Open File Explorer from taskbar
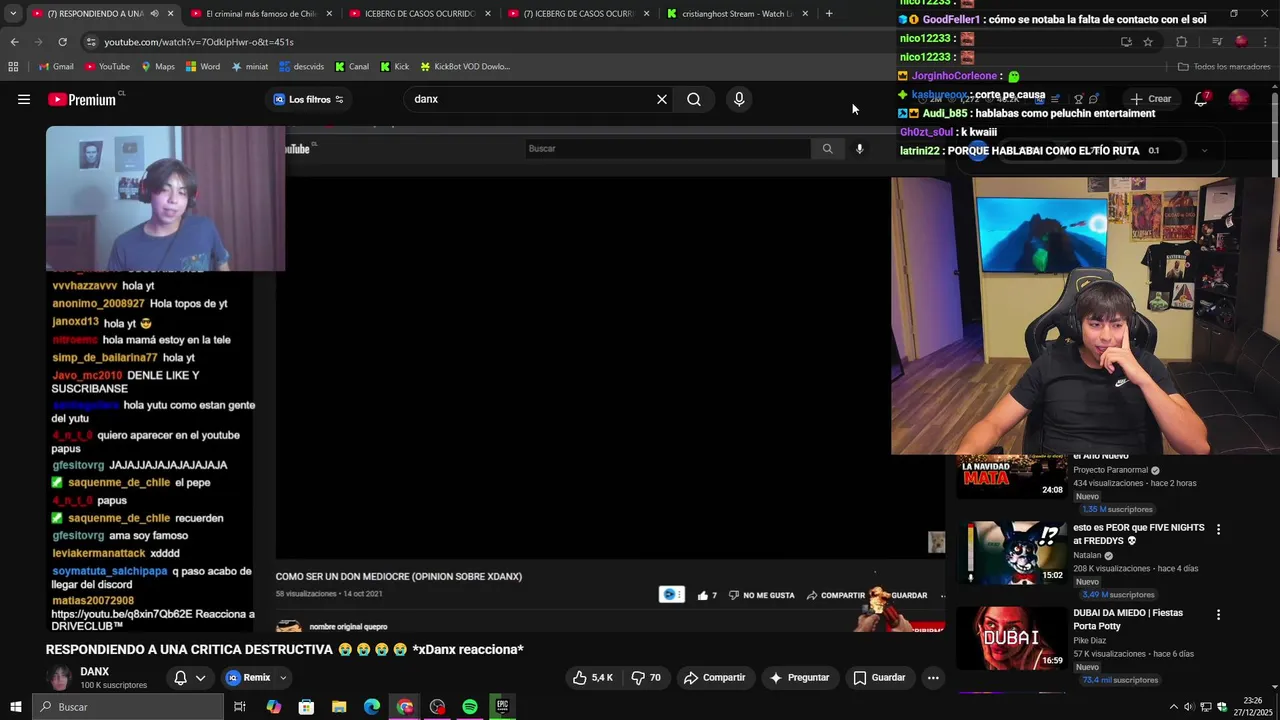This screenshot has width=1280, height=720. click(x=339, y=707)
